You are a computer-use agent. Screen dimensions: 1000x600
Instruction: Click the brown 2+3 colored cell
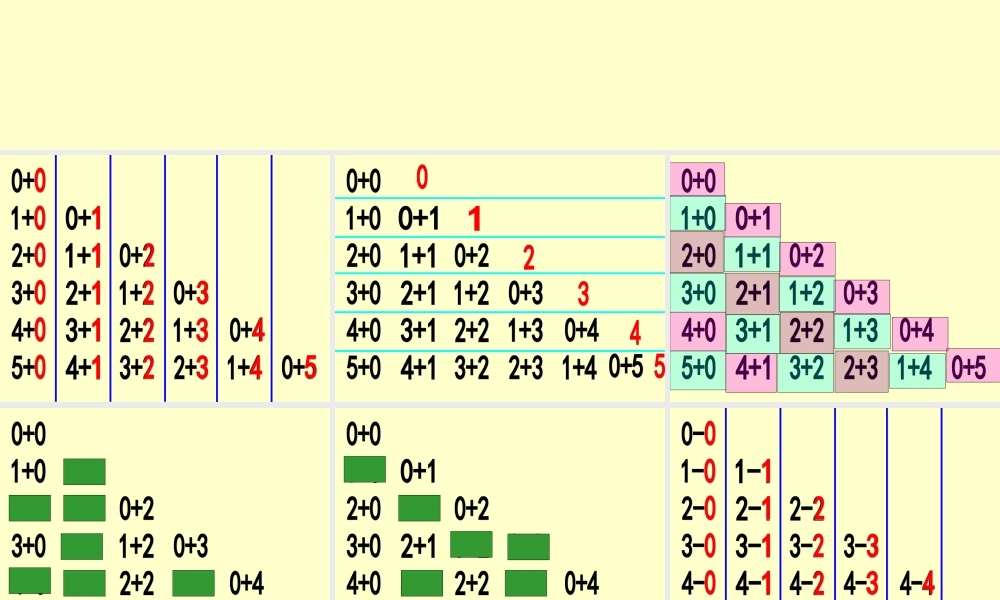click(x=862, y=369)
